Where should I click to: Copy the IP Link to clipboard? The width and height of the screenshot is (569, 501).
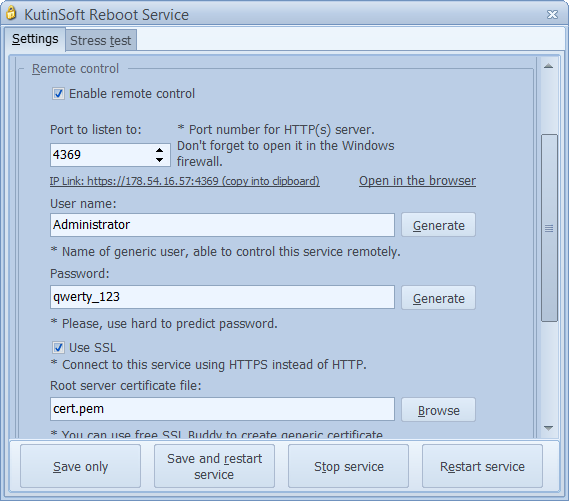(x=185, y=181)
